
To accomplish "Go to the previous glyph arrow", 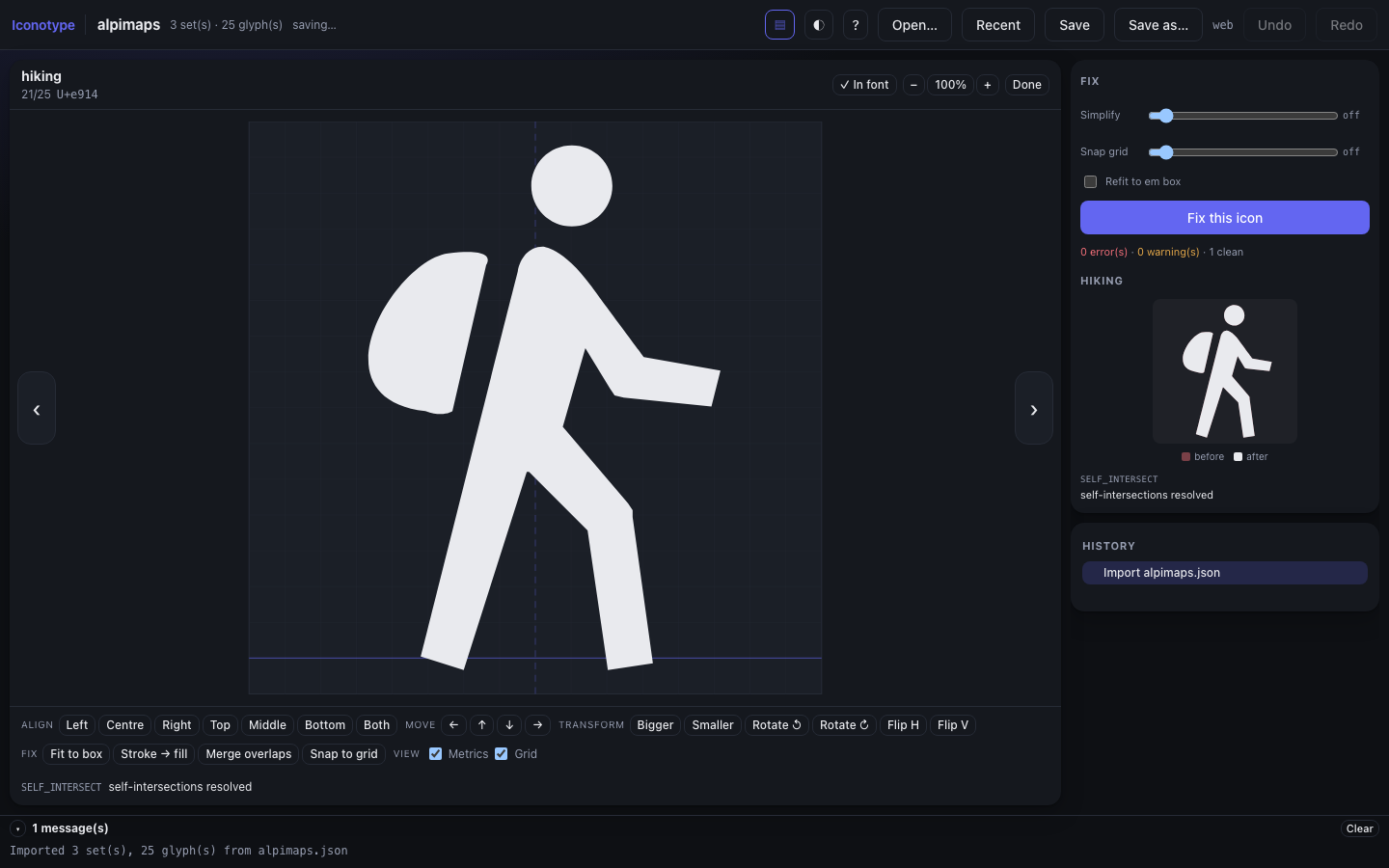I will (37, 408).
